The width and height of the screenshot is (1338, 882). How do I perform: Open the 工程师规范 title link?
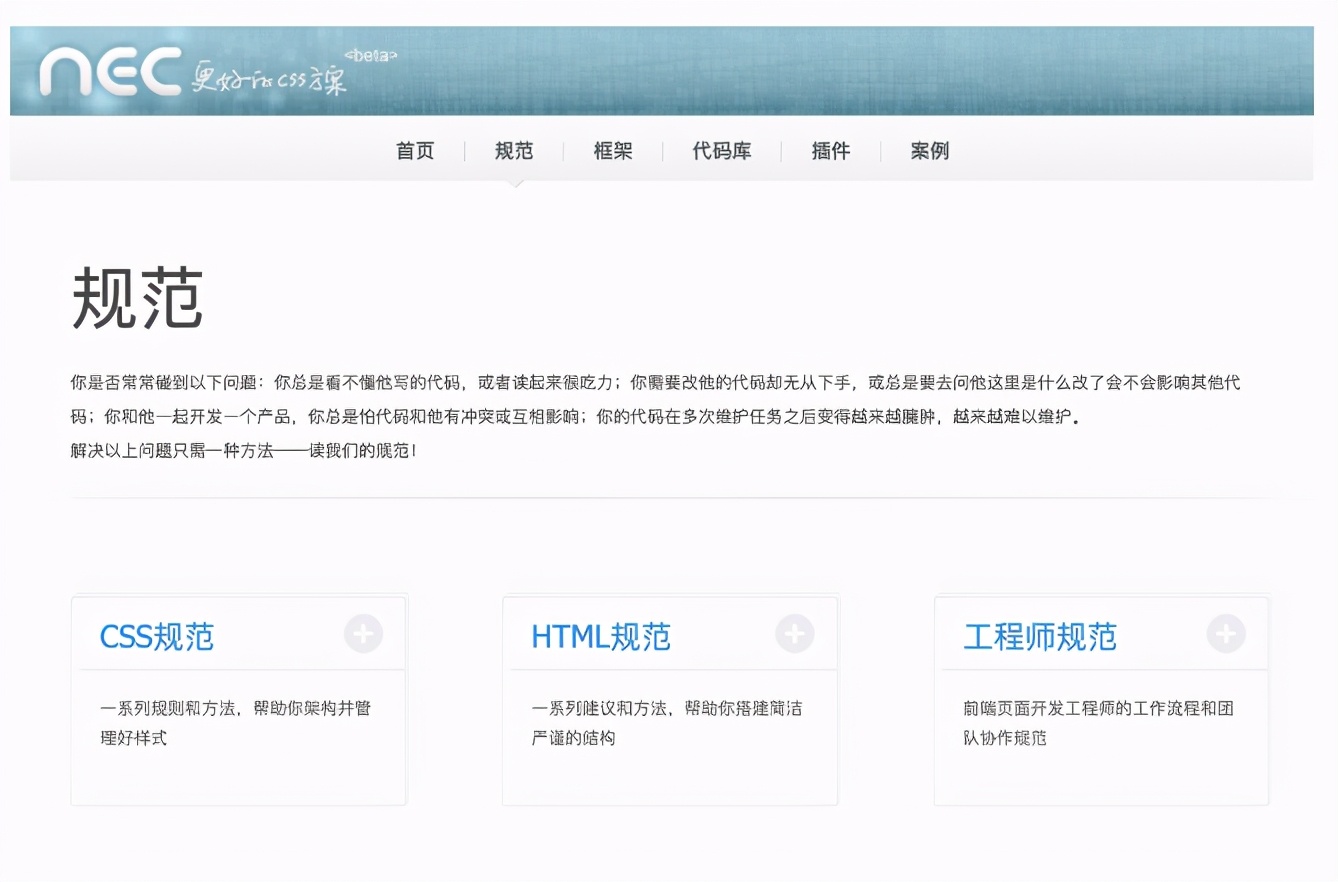(1040, 636)
